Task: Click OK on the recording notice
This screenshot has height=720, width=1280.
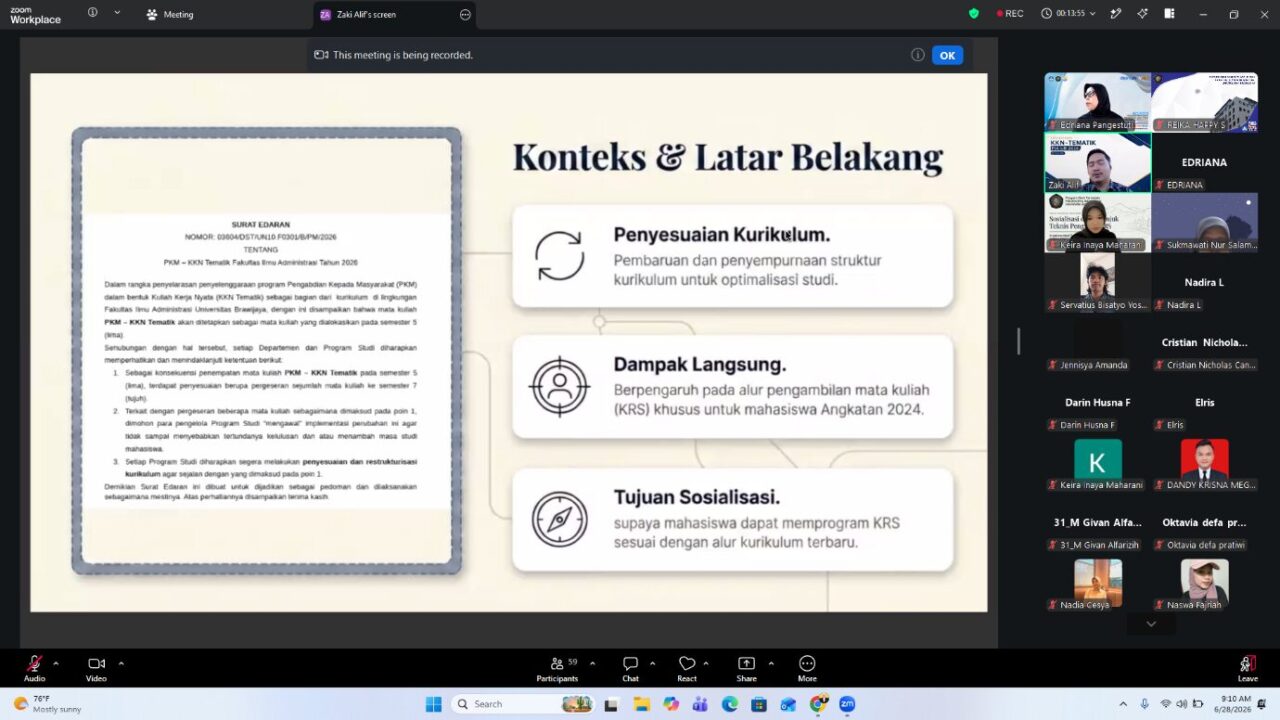Action: coord(947,55)
